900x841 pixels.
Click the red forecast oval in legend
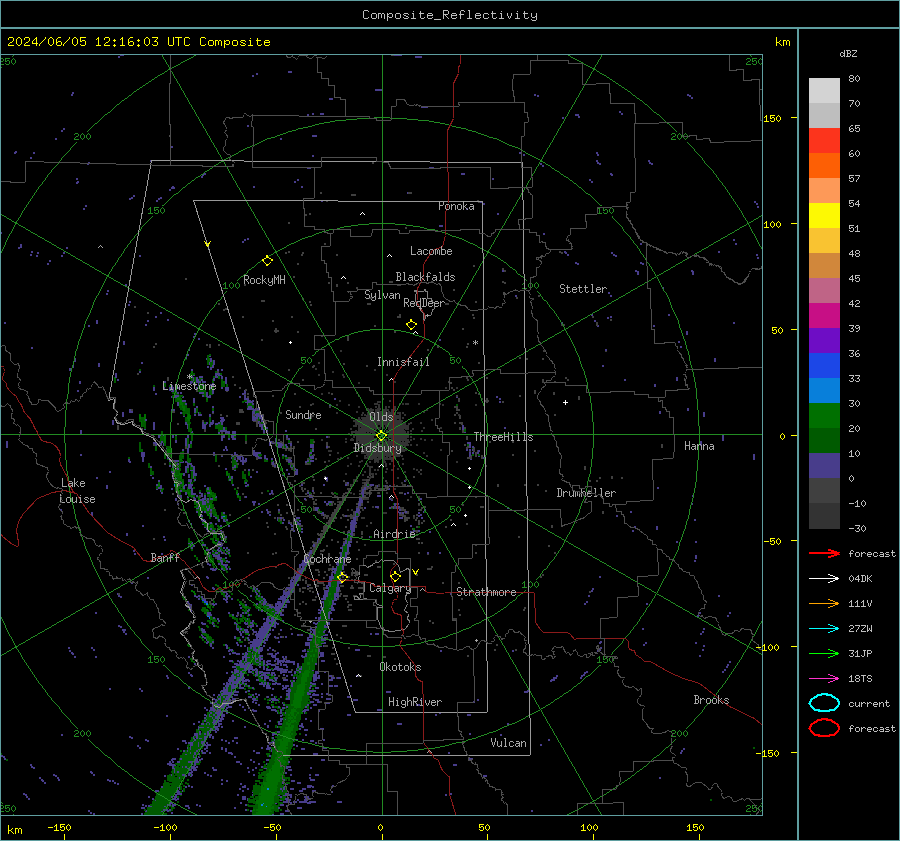tap(824, 728)
